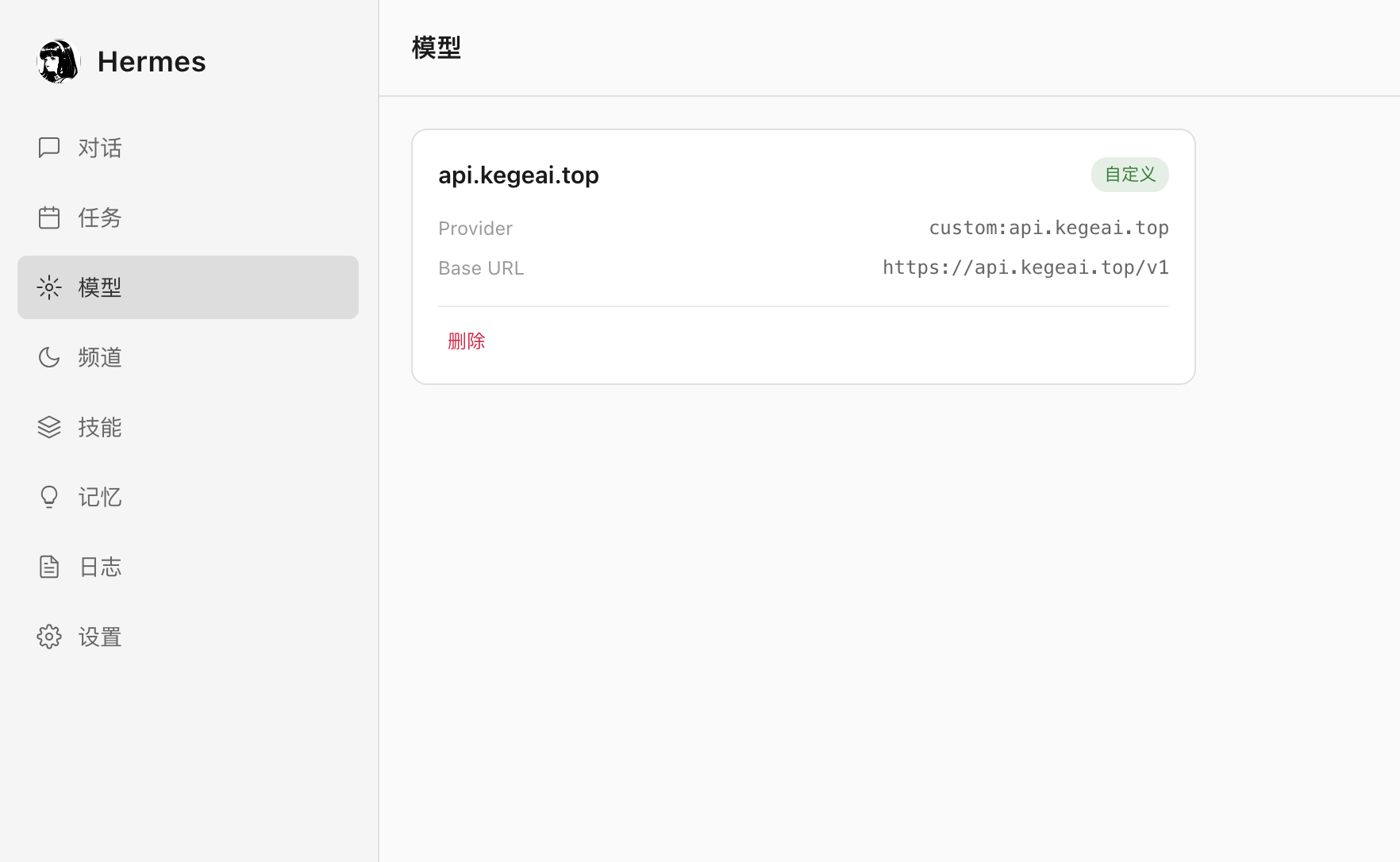Select 记忆 in the sidebar
This screenshot has height=862, width=1400.
click(100, 497)
